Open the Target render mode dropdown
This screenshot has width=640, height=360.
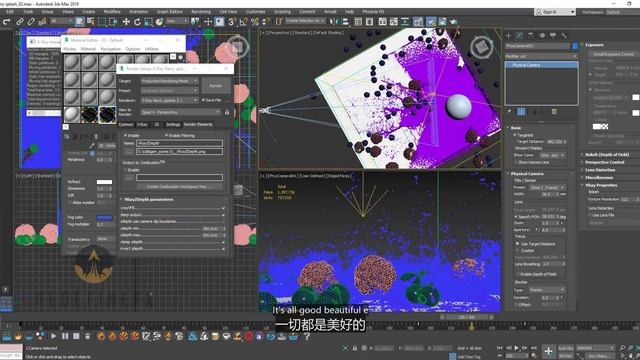pos(169,81)
